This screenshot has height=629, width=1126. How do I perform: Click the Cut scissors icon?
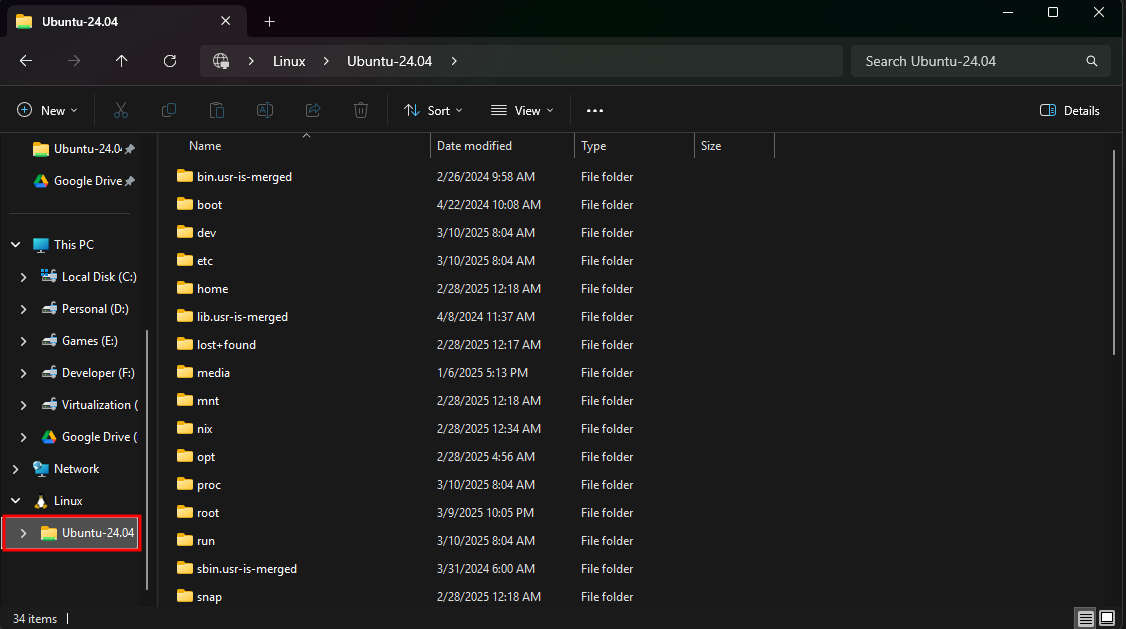point(121,111)
